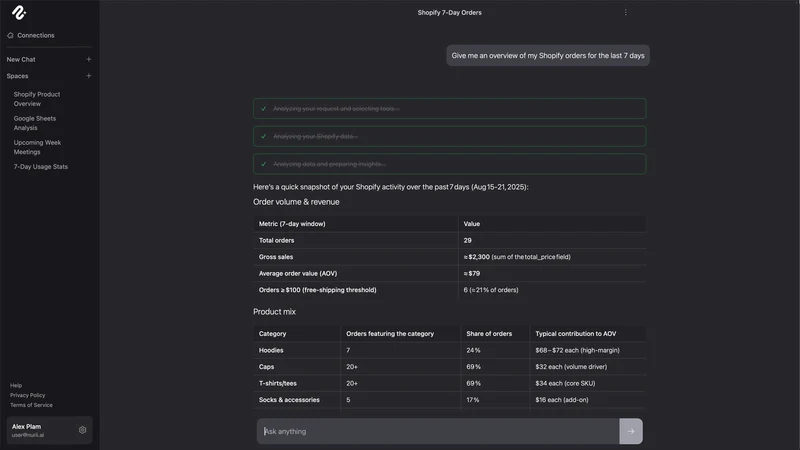The height and width of the screenshot is (450, 800).
Task: Select the gross sales value ≈$2,300
Action: point(477,257)
